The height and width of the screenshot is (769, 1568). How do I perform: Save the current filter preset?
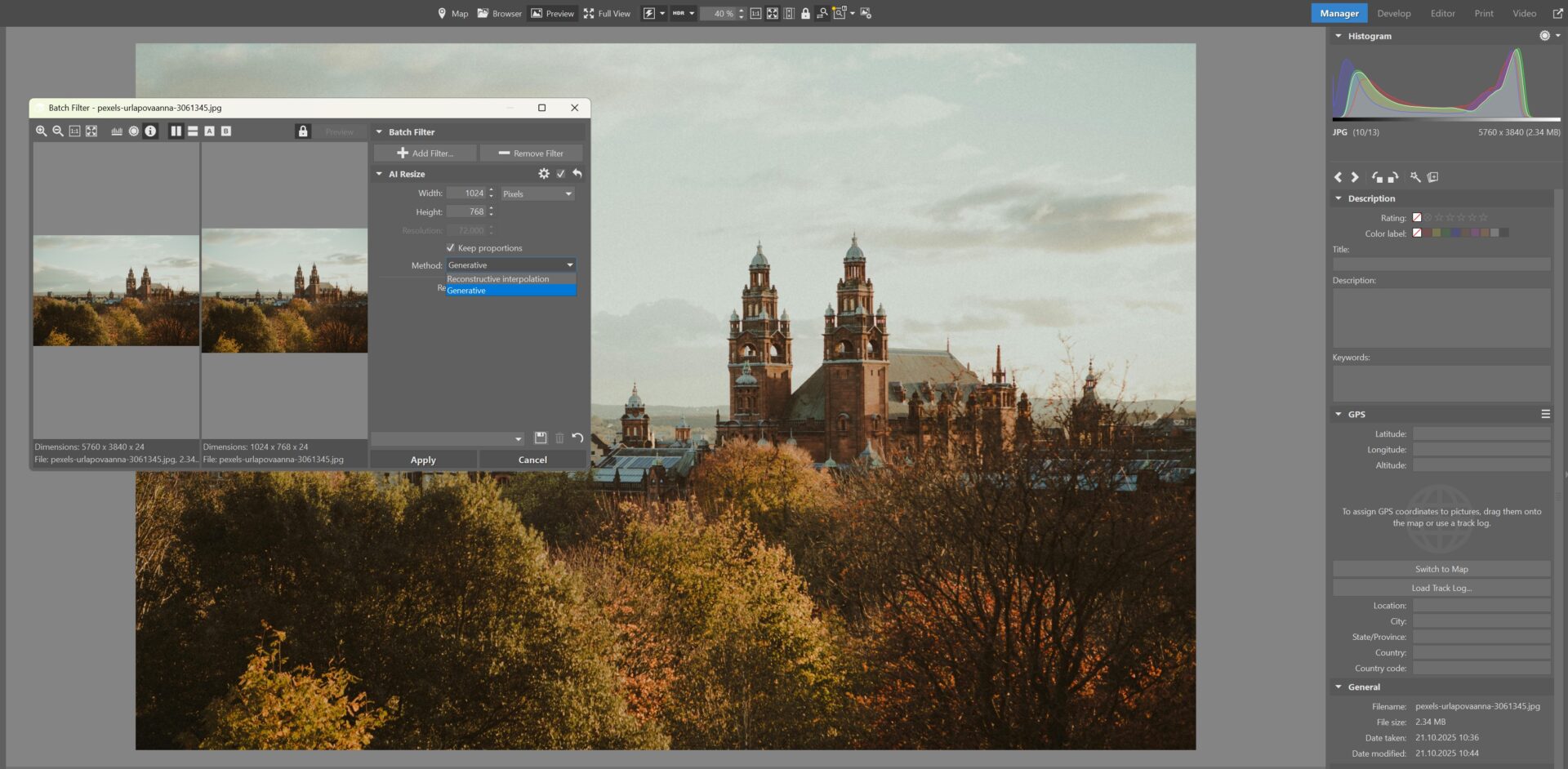tap(541, 438)
